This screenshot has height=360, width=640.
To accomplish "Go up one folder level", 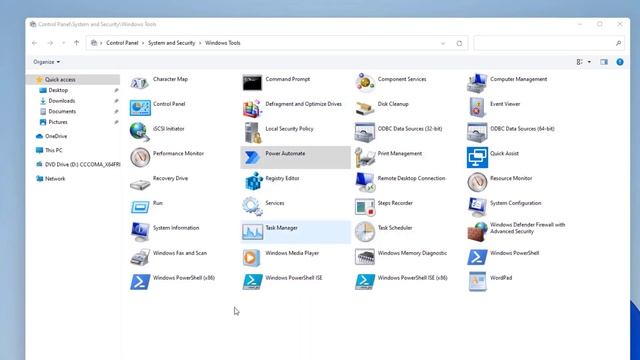I will pos(76,43).
